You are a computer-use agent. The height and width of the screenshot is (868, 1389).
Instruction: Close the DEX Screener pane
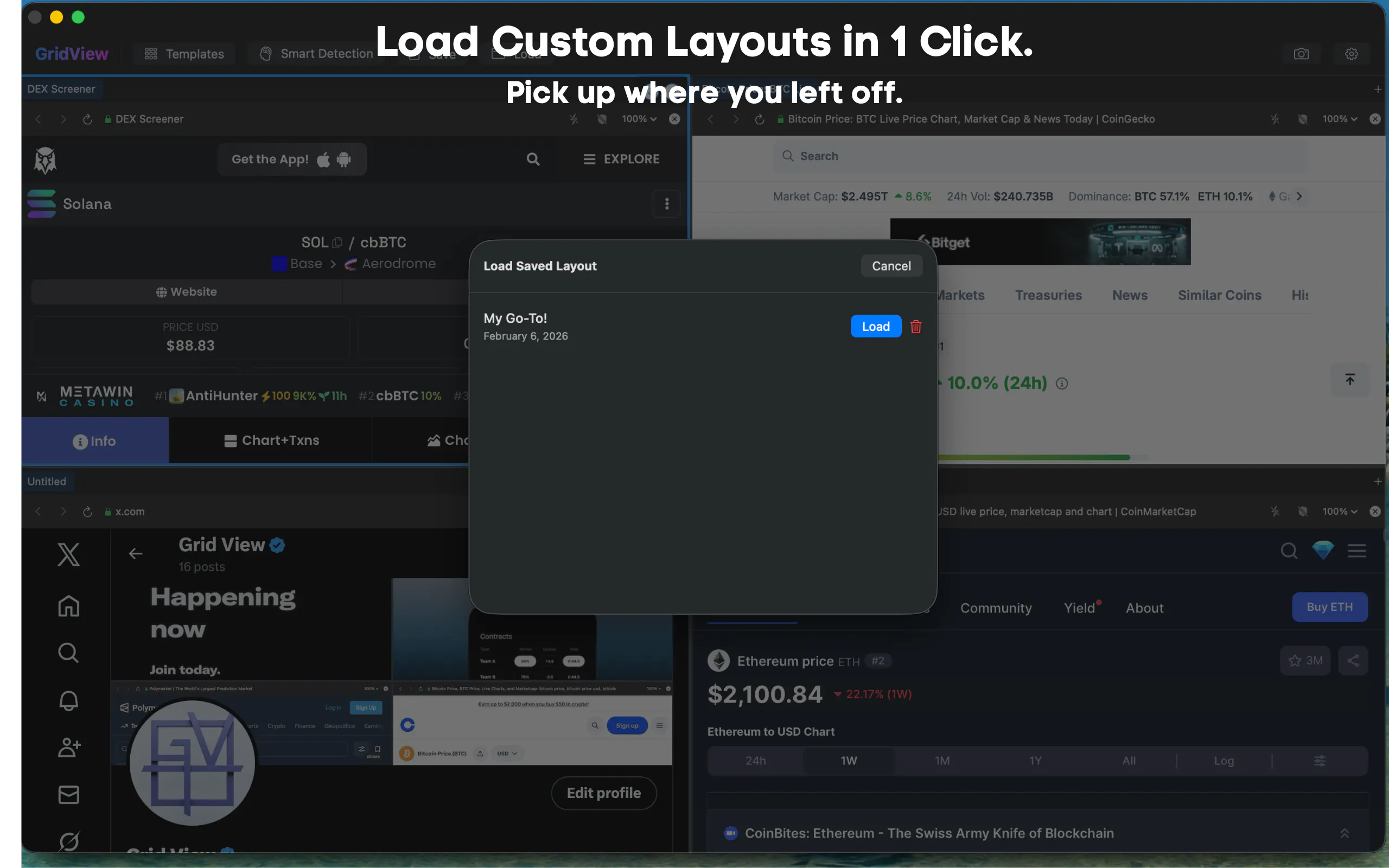(x=674, y=119)
